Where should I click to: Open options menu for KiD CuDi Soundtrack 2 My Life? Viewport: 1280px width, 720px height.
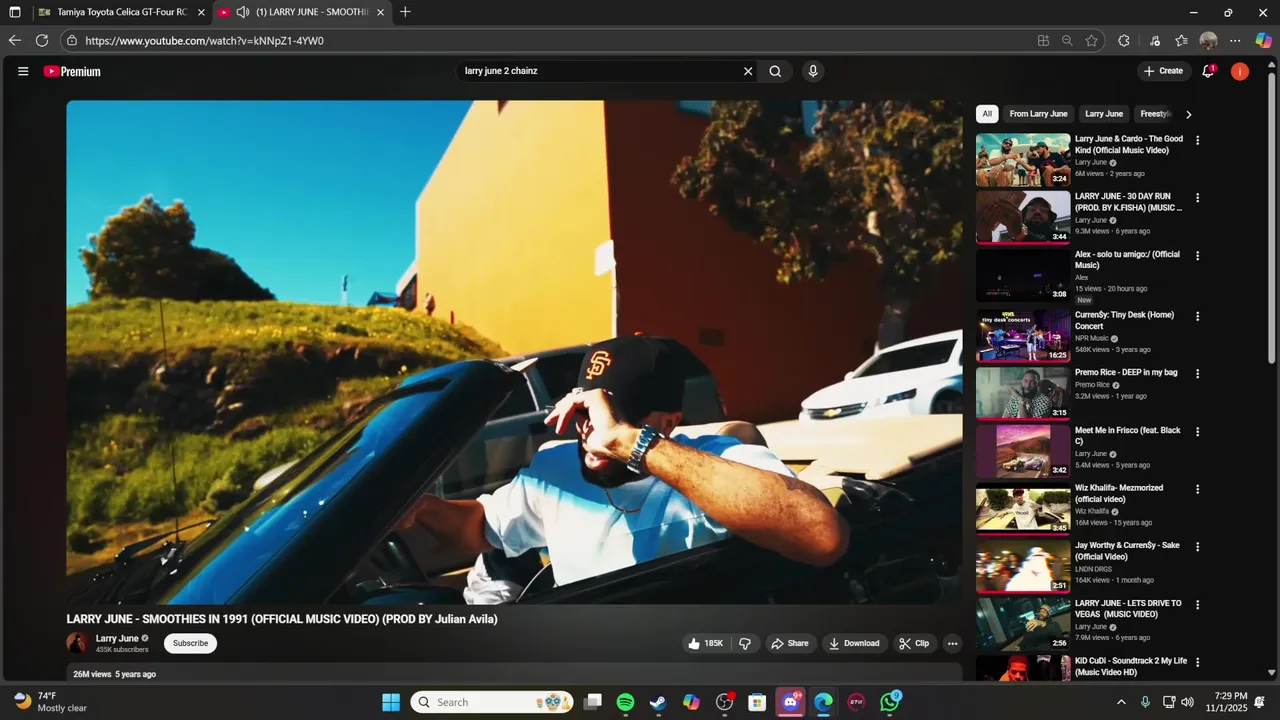tap(1197, 662)
